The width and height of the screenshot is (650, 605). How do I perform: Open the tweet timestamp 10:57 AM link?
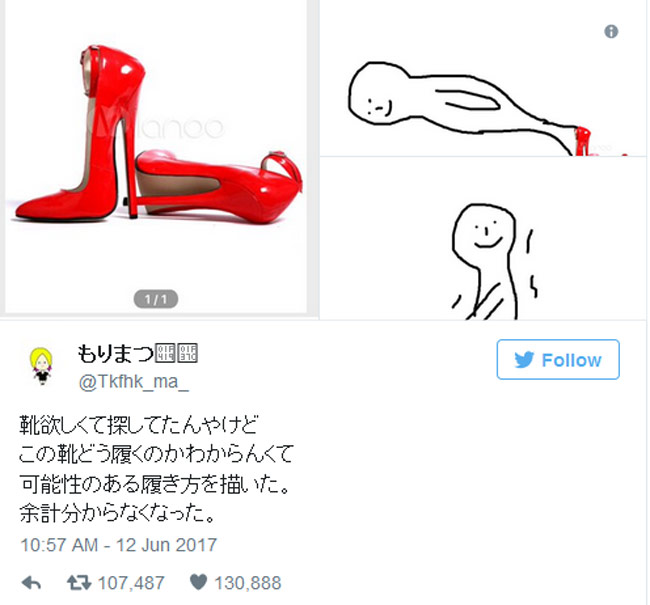119,544
